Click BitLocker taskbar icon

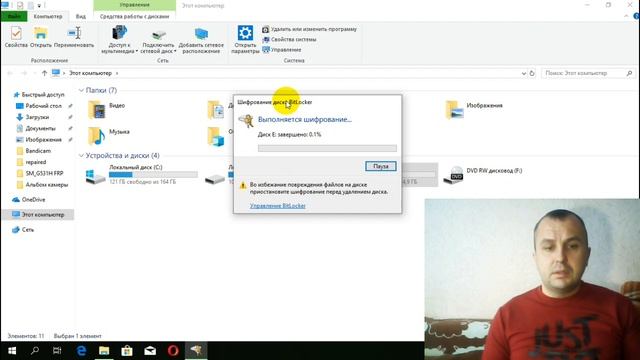point(196,351)
